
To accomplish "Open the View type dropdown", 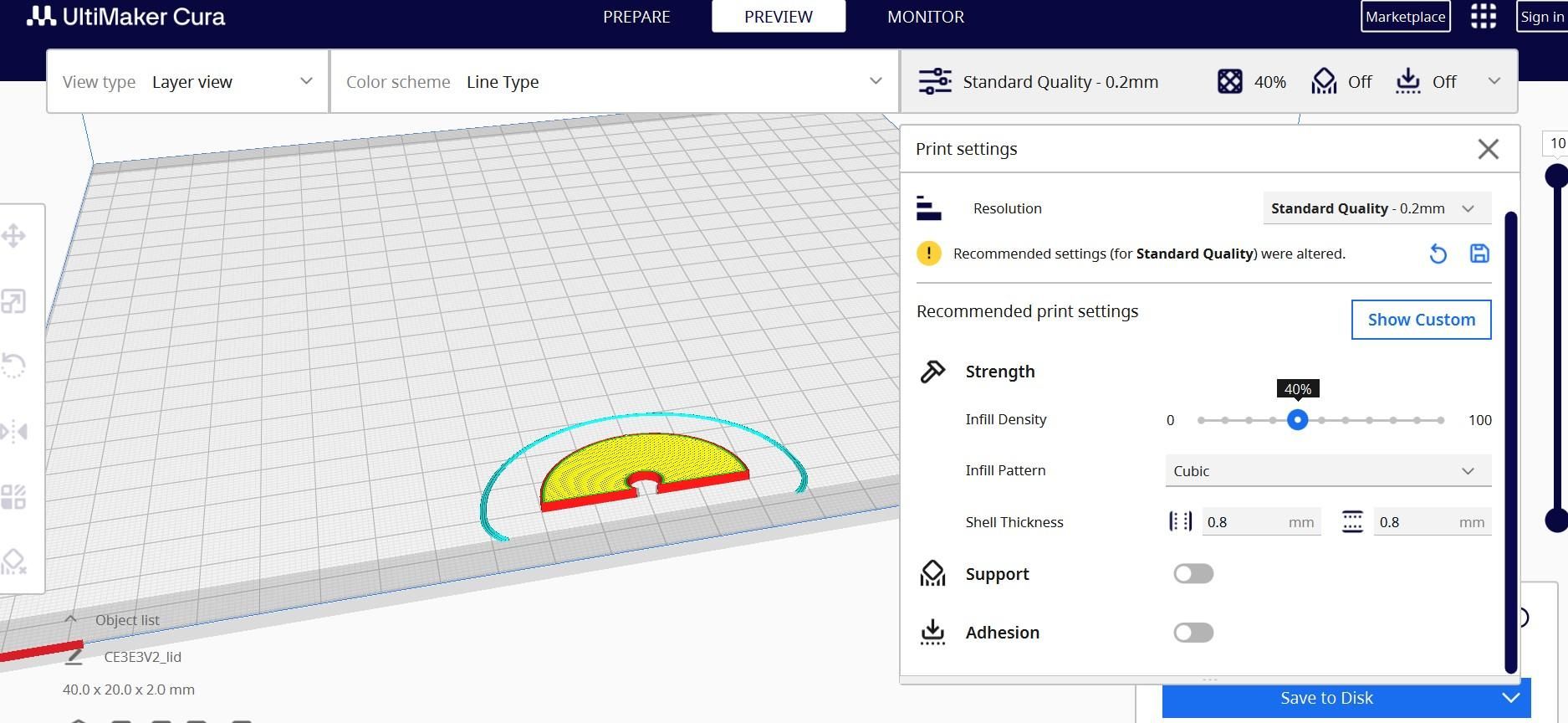I will click(188, 81).
